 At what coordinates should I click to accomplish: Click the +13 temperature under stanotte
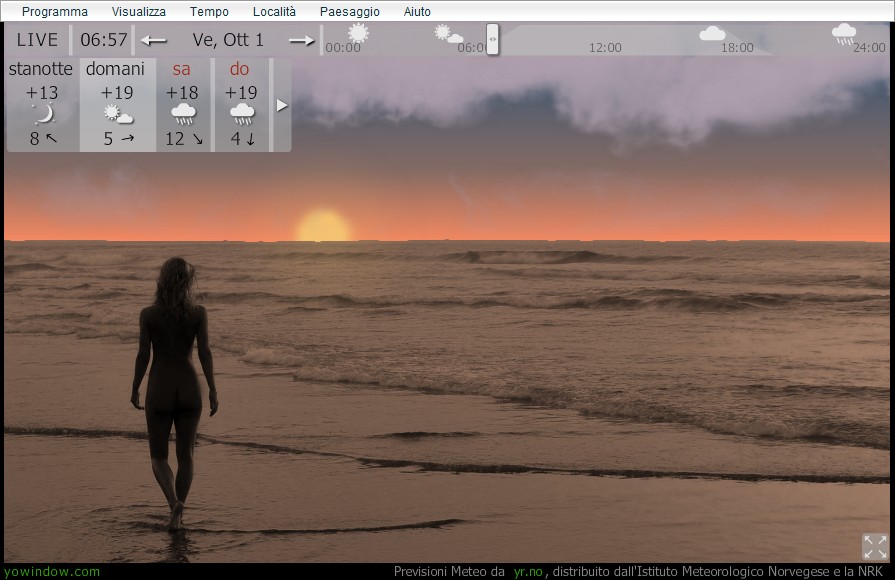point(42,92)
